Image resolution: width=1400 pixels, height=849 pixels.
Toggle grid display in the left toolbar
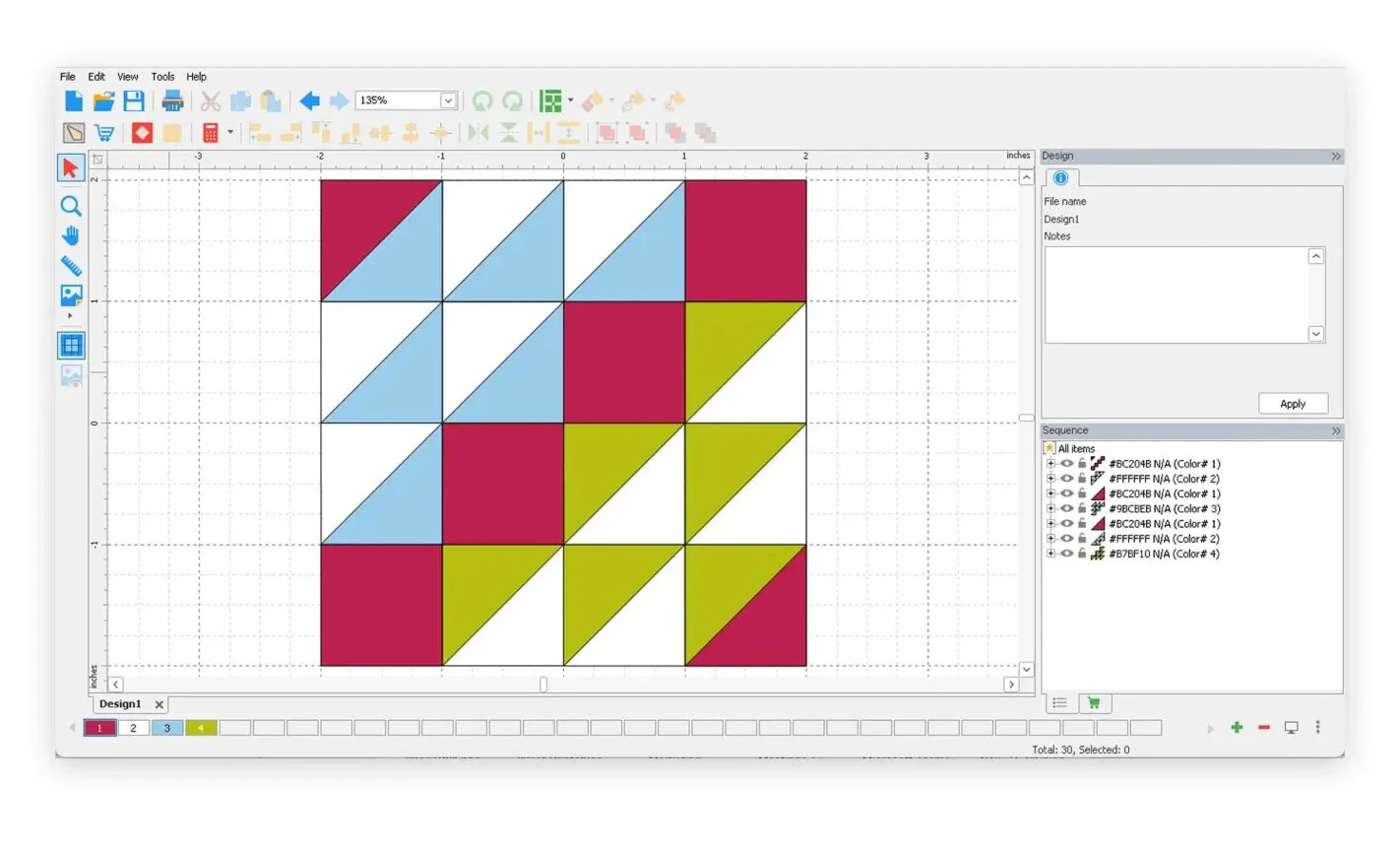[71, 346]
